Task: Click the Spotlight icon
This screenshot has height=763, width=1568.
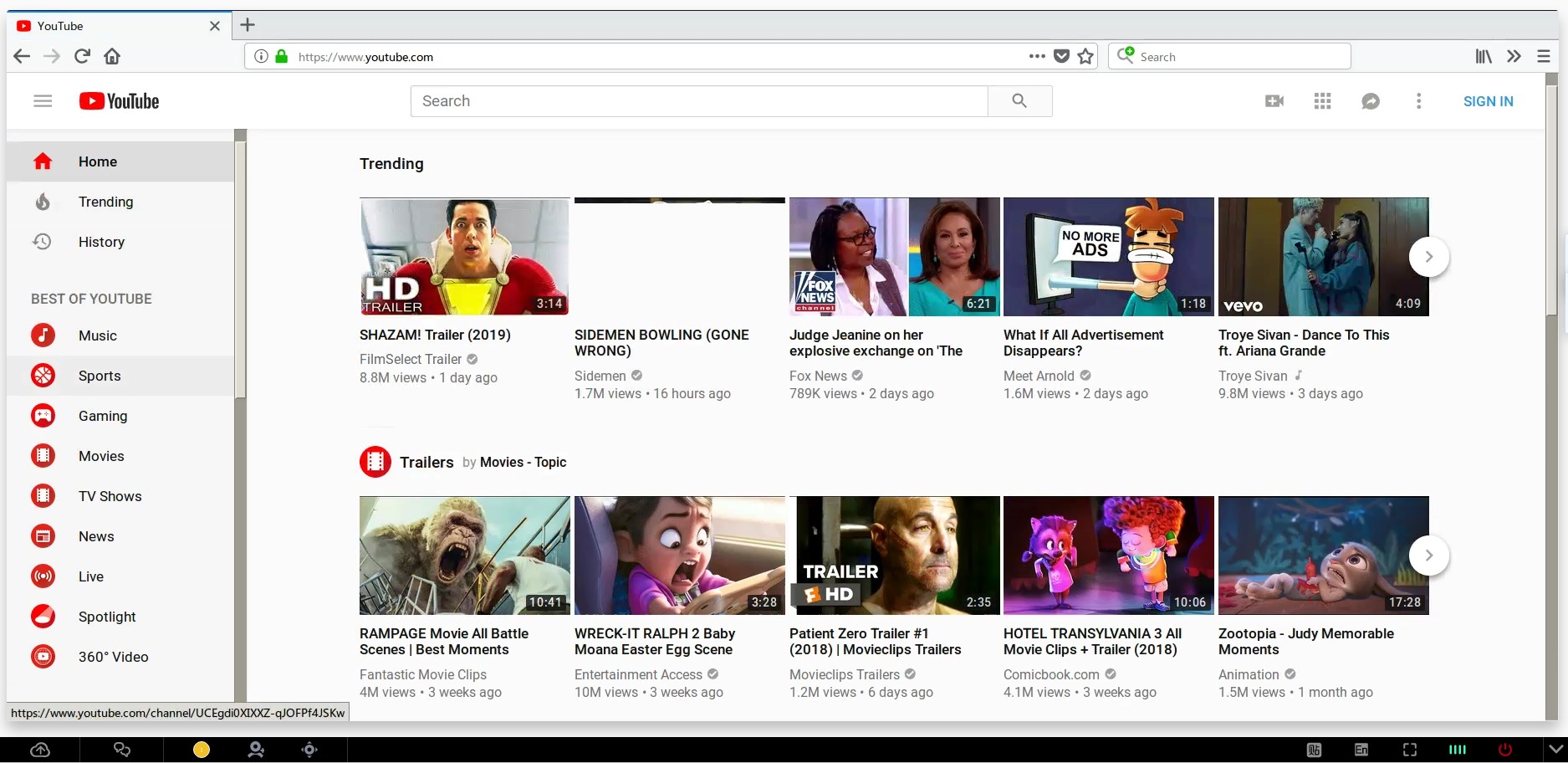Action: coord(43,617)
